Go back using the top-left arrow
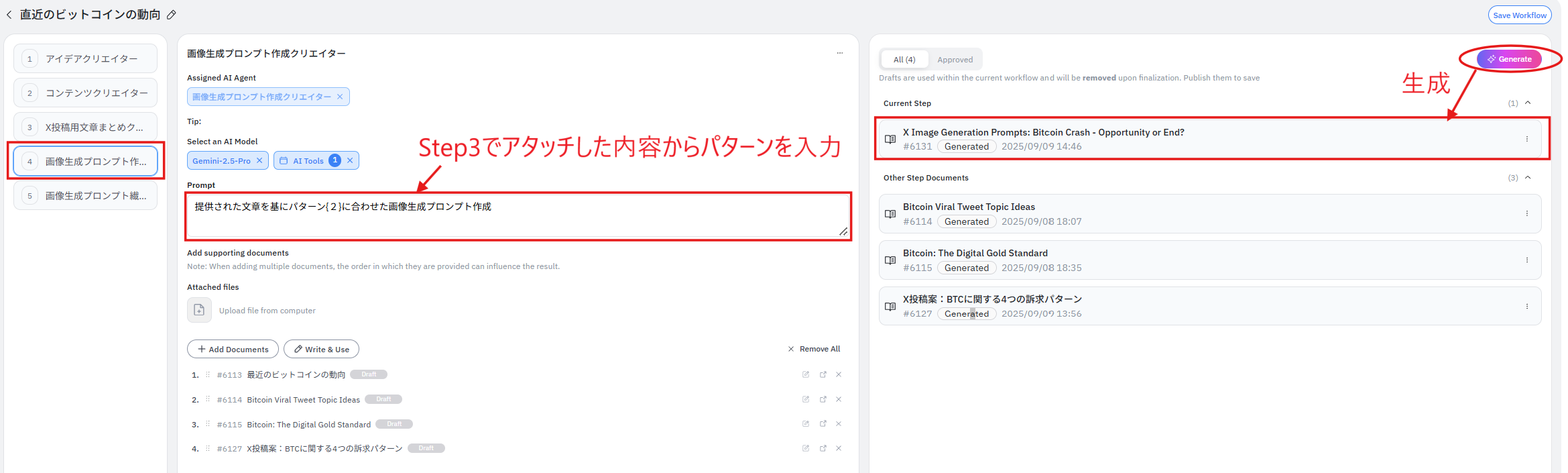Image resolution: width=1568 pixels, height=473 pixels. click(9, 15)
